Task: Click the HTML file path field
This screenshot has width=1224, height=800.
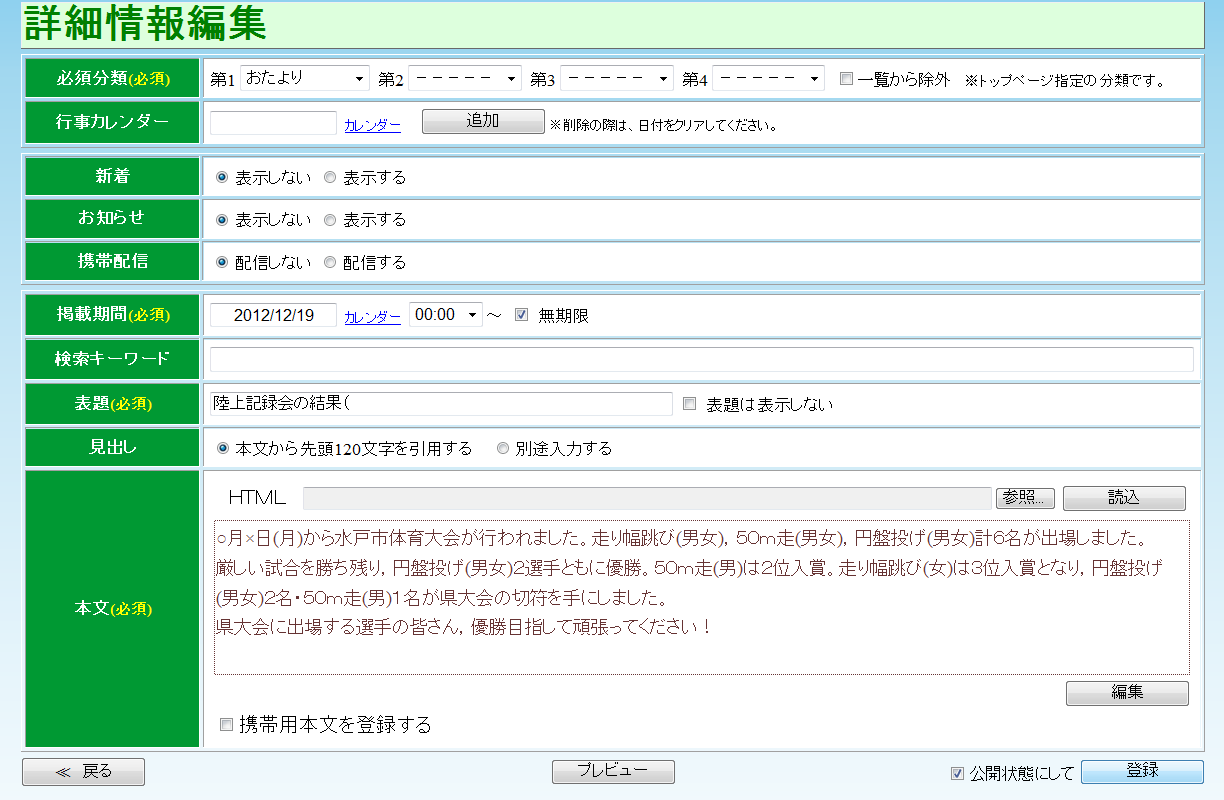Action: pos(647,498)
